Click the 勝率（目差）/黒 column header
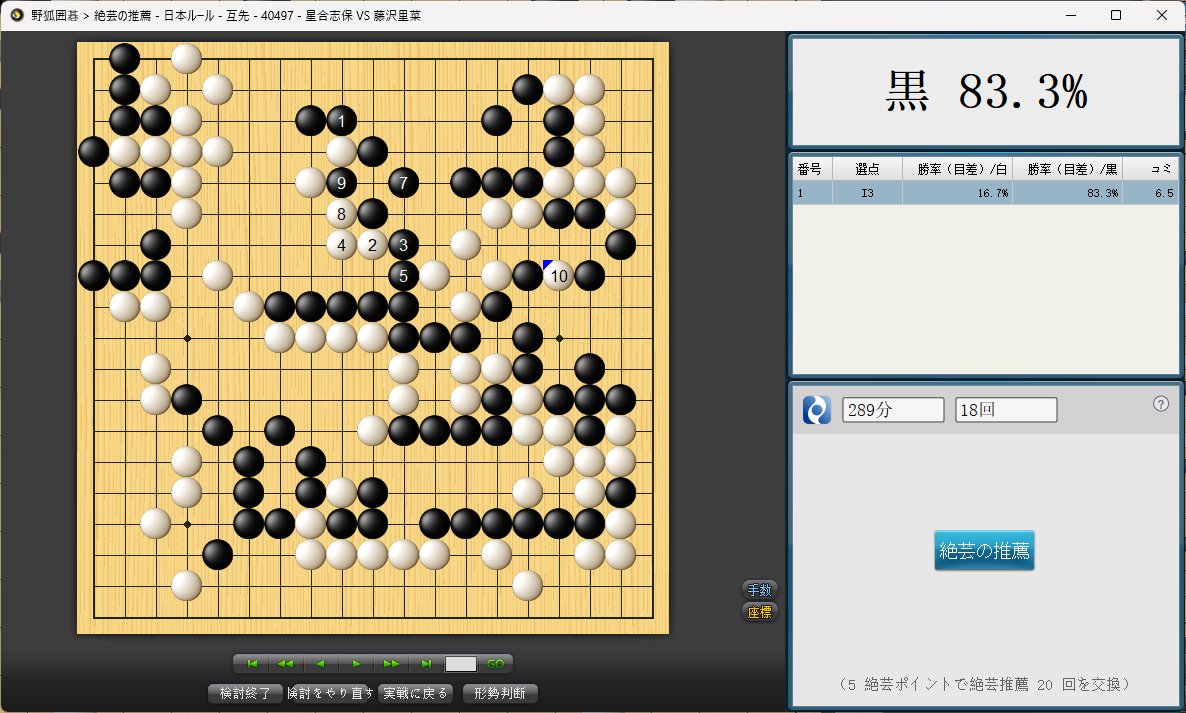Image resolution: width=1186 pixels, height=713 pixels. [x=1067, y=169]
